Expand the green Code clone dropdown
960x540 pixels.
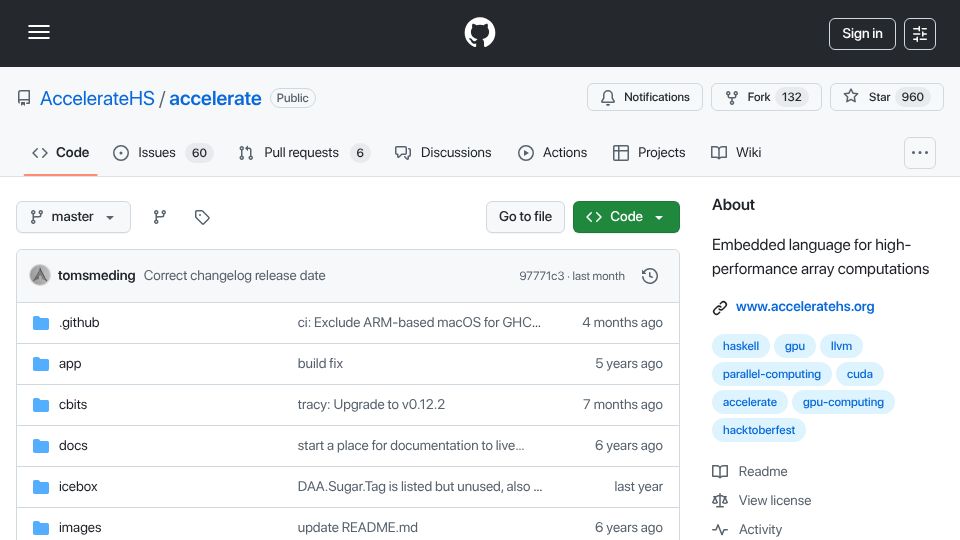point(626,217)
